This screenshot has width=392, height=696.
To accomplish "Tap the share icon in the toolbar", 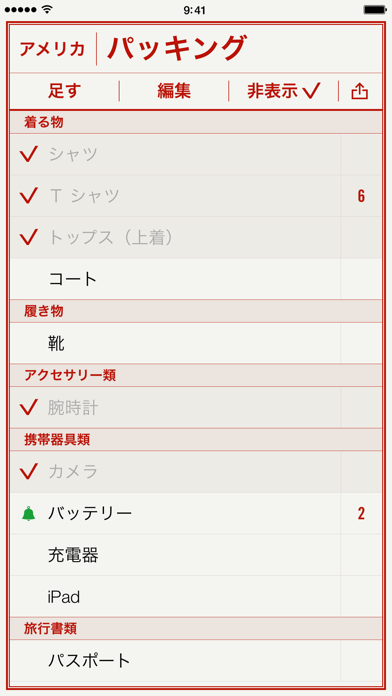I will click(360, 91).
